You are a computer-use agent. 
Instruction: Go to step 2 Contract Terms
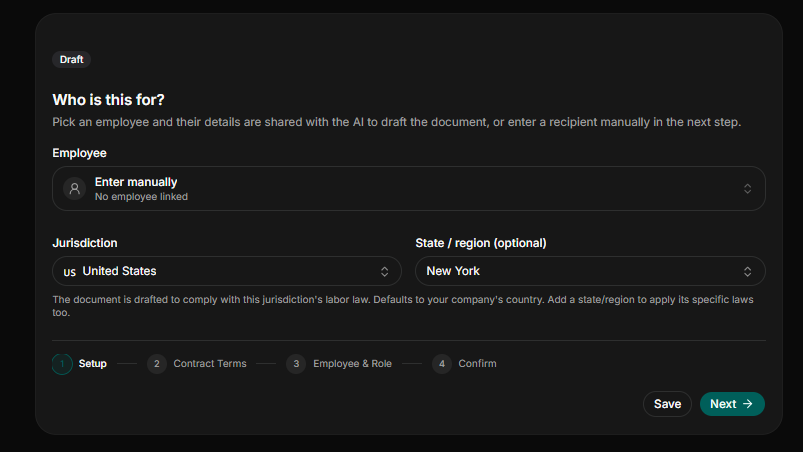tap(197, 364)
